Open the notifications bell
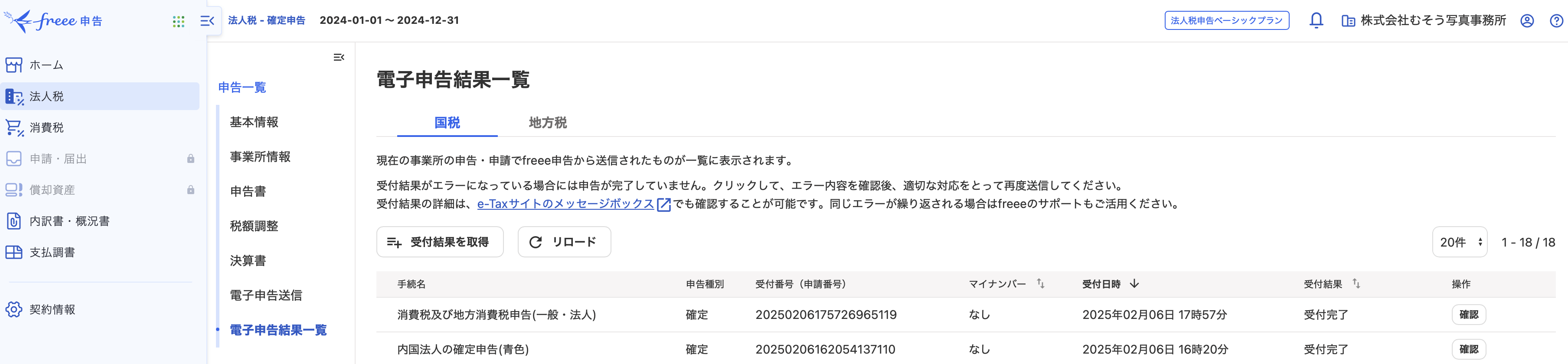 pyautogui.click(x=1316, y=21)
